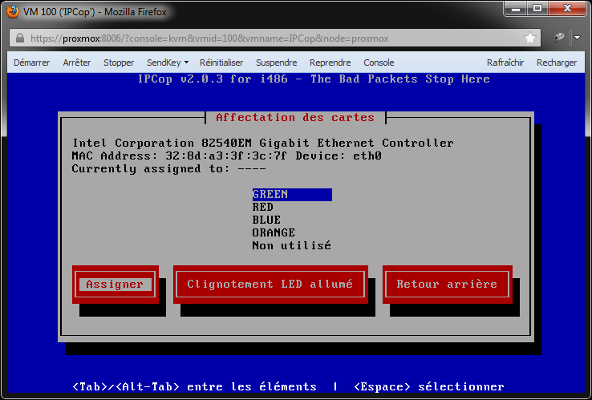Click the 'Clignotement LED allumé' button
The height and width of the screenshot is (400, 592).
[270, 284]
